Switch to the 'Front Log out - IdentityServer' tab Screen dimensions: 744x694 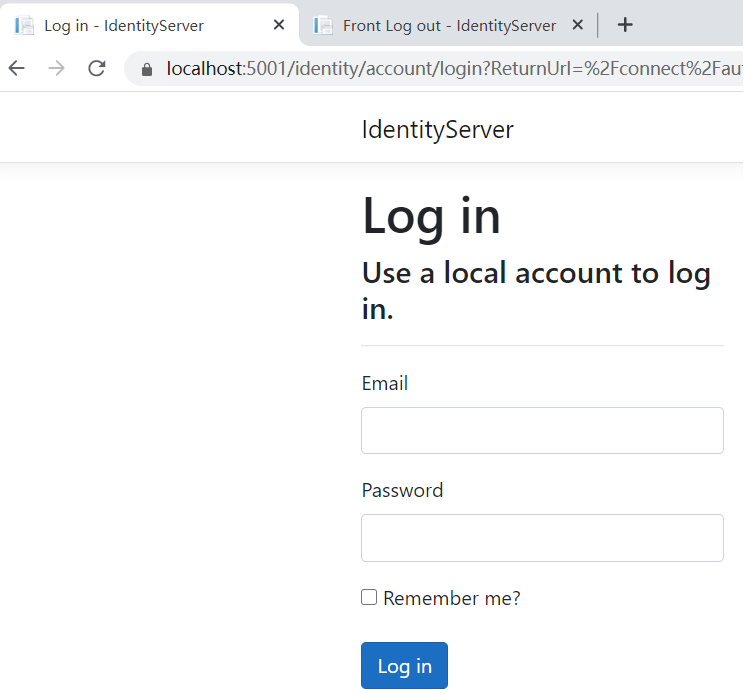(x=448, y=25)
